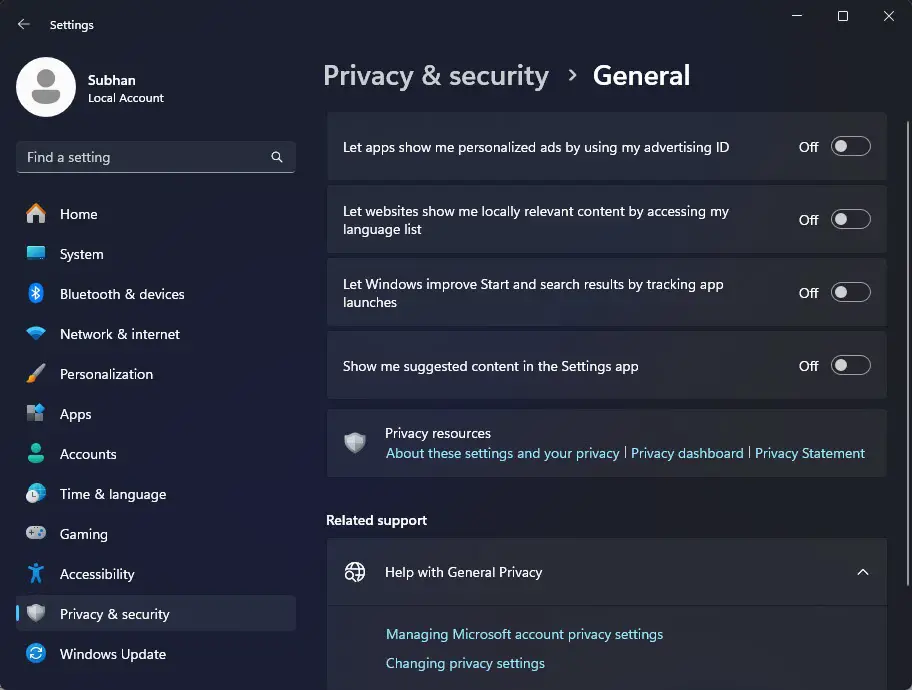Click the search magnifier icon
The image size is (912, 690).
click(x=277, y=157)
